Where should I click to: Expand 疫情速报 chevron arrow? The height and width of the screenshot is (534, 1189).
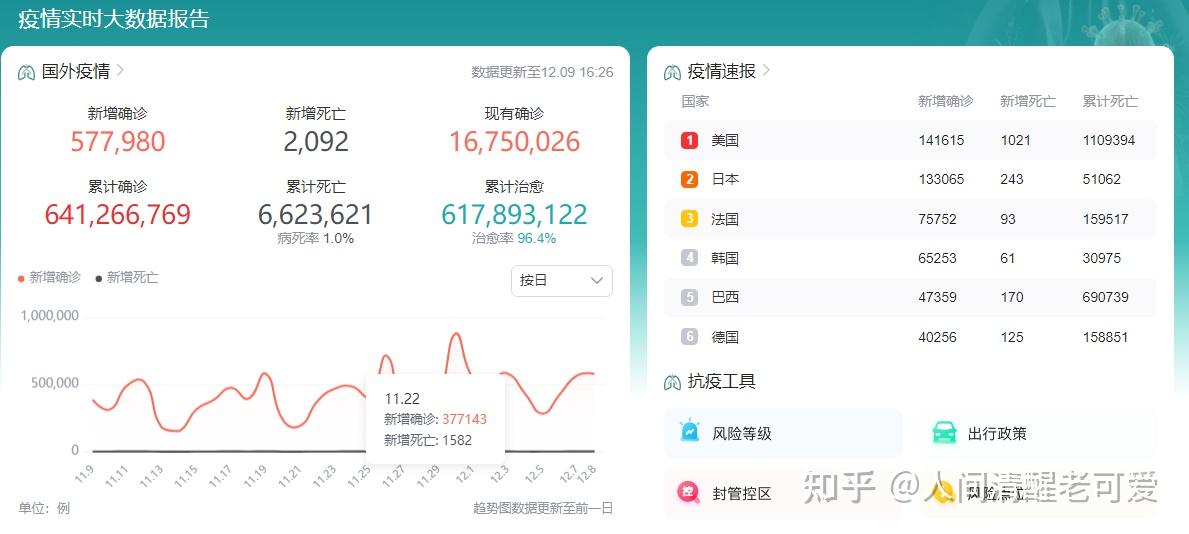tap(766, 71)
